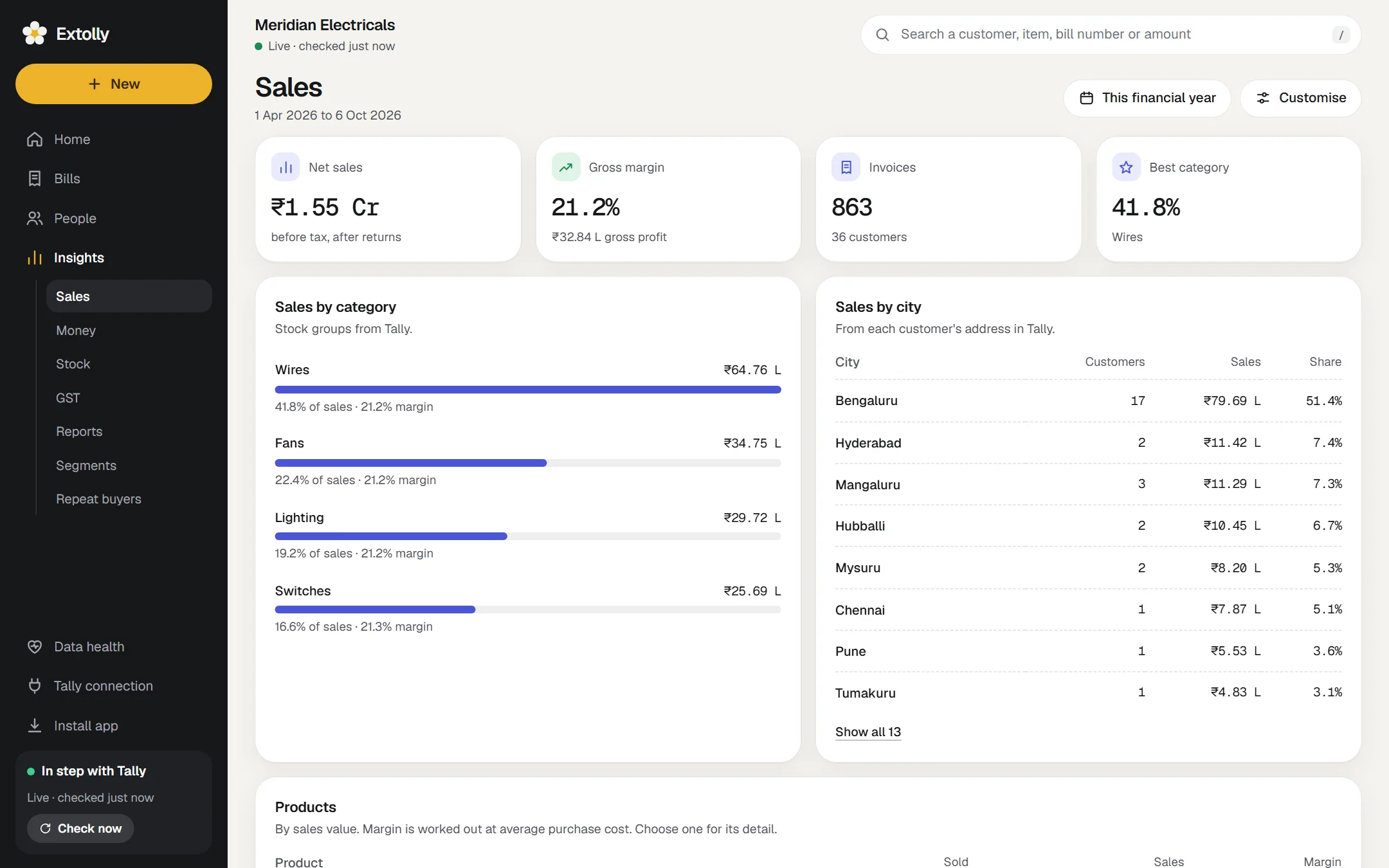Click the Margin column header in Products
This screenshot has height=868, width=1389.
(x=1322, y=862)
